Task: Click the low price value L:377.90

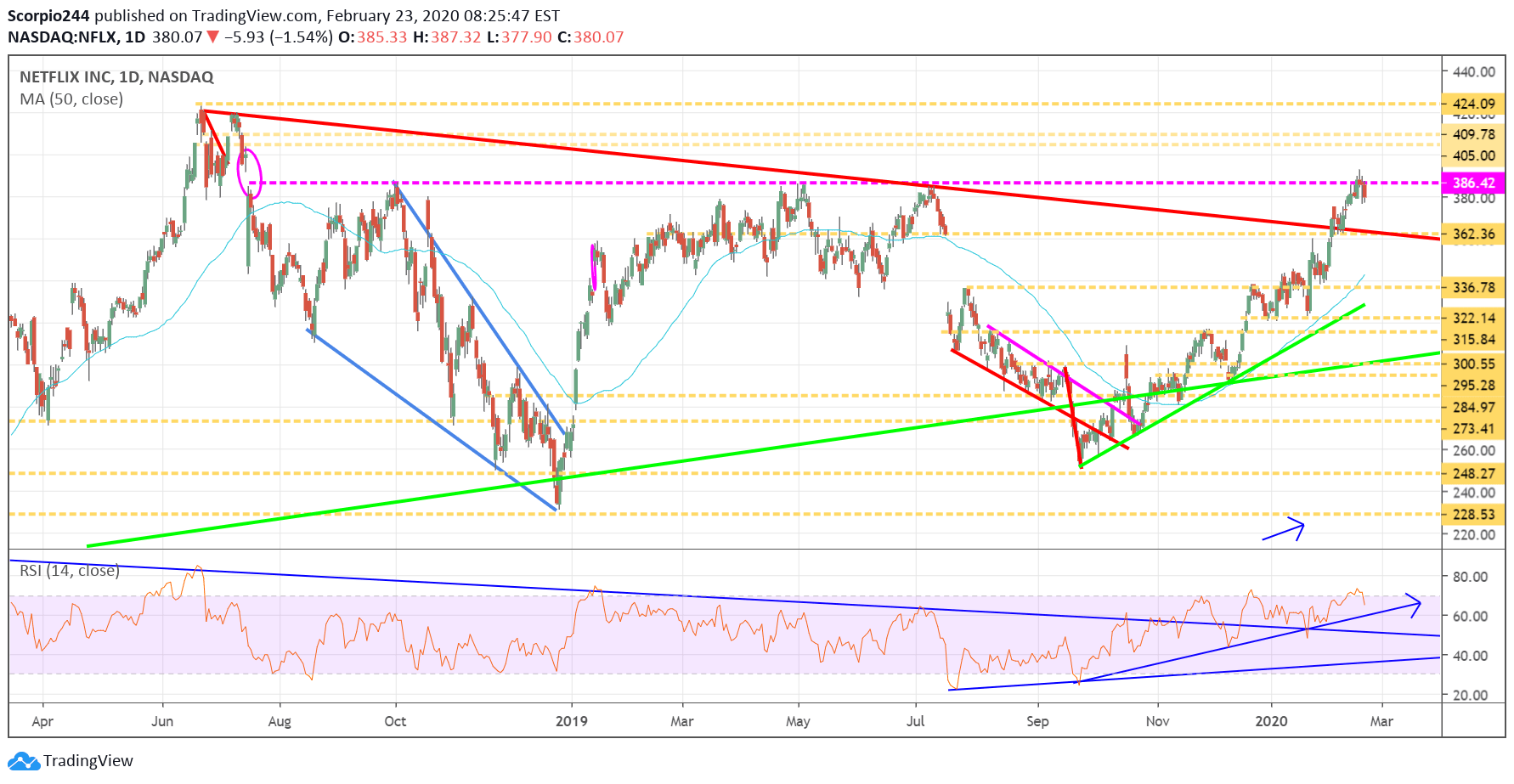Action: tap(519, 37)
